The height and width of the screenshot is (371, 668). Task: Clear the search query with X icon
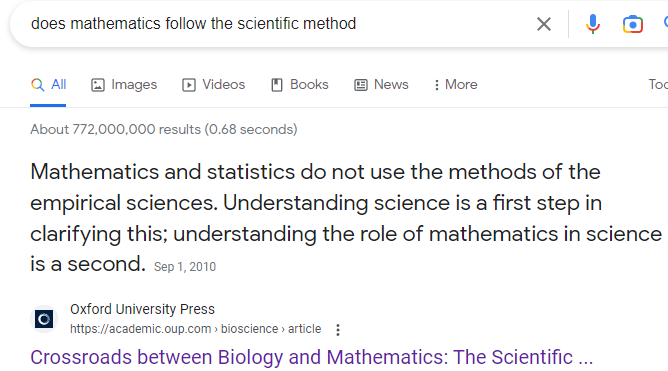pyautogui.click(x=544, y=24)
